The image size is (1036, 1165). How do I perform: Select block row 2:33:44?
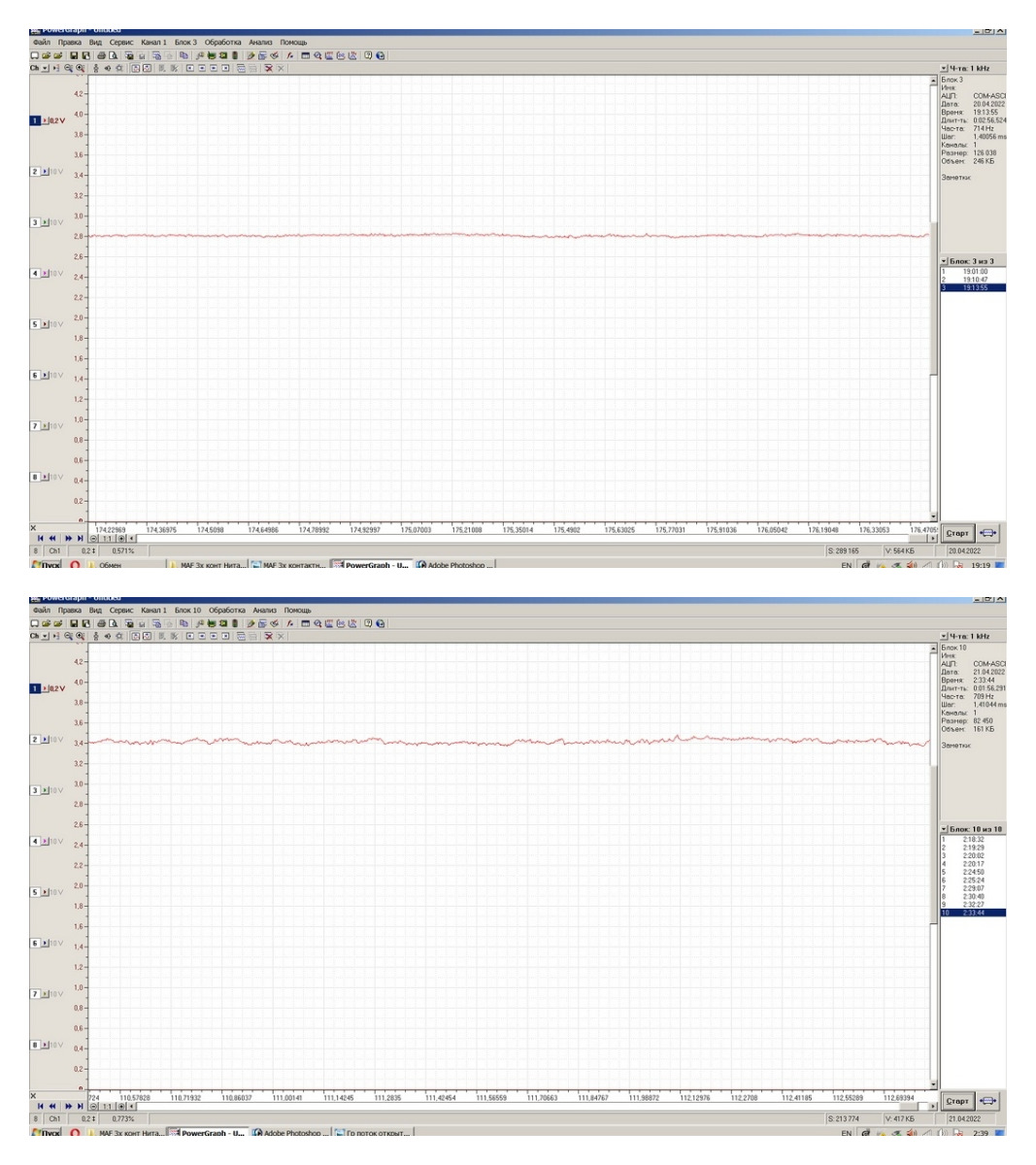pyautogui.click(x=973, y=913)
